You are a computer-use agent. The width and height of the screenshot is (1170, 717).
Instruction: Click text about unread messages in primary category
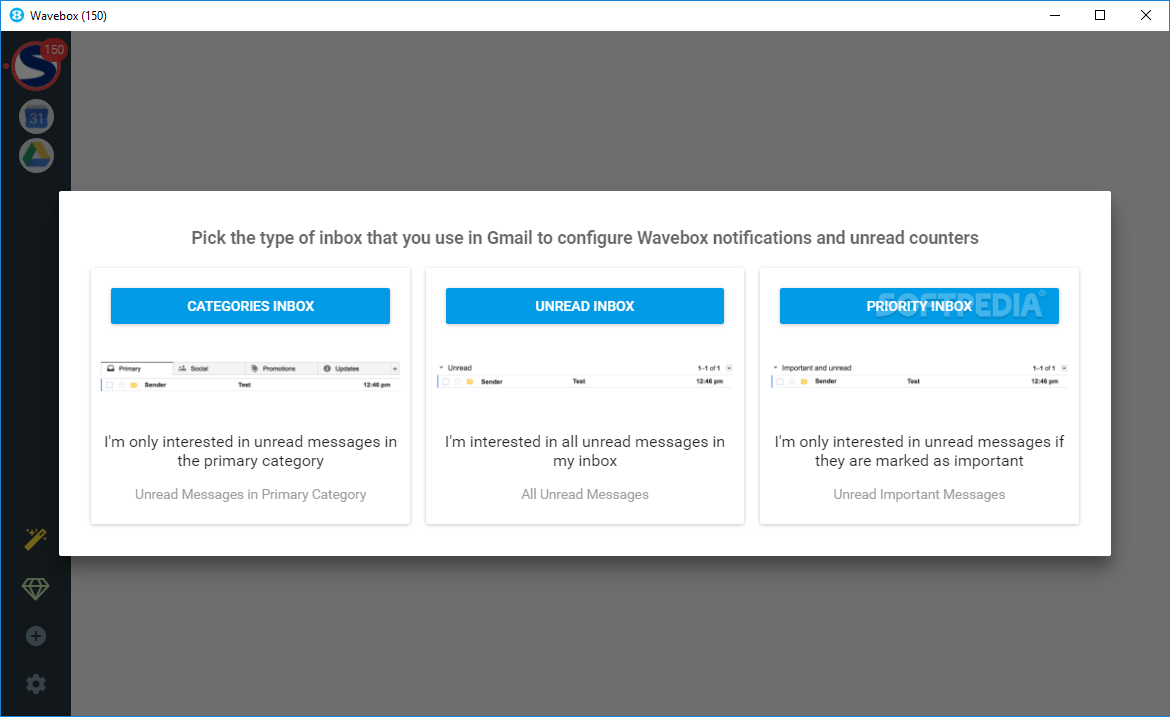pos(251,451)
